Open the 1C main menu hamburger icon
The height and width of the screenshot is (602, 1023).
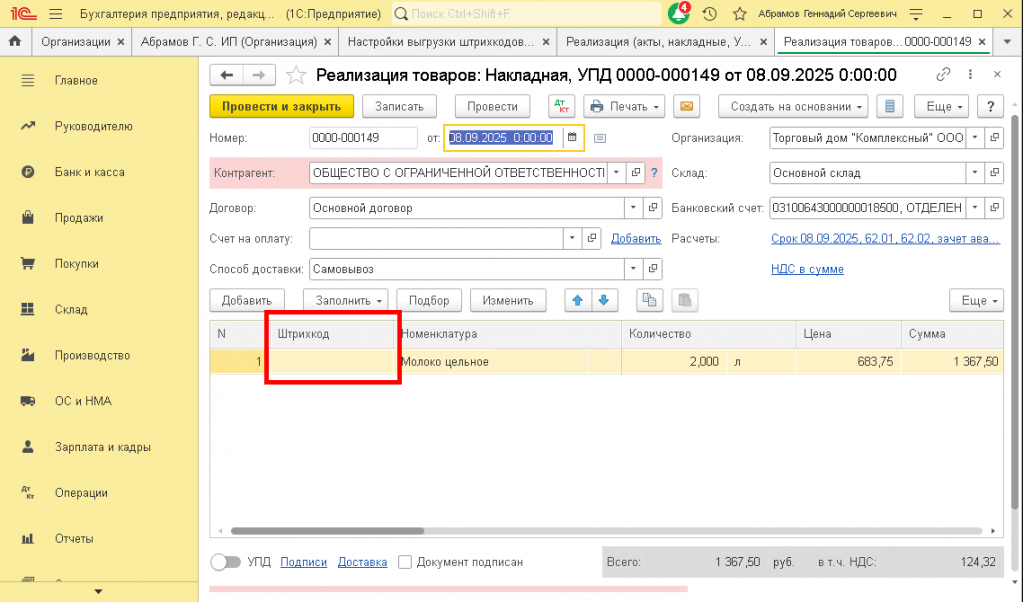55,14
